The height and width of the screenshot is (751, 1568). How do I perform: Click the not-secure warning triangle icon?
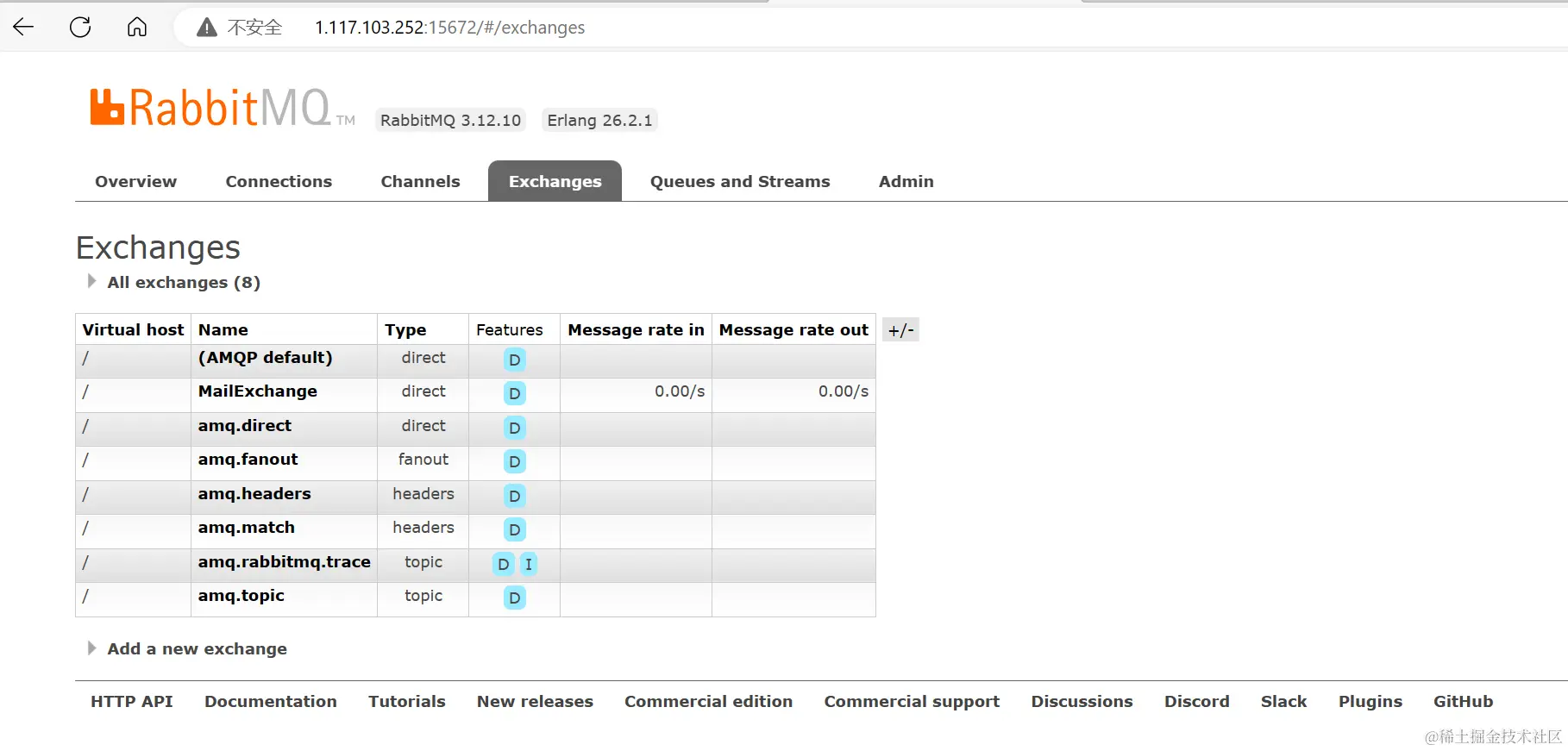tap(206, 28)
